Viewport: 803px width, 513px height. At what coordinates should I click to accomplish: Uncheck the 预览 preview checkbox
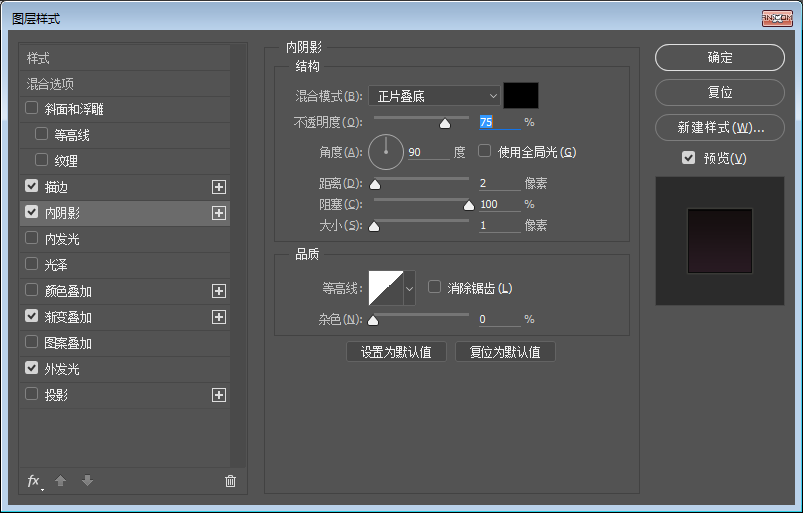pyautogui.click(x=688, y=158)
